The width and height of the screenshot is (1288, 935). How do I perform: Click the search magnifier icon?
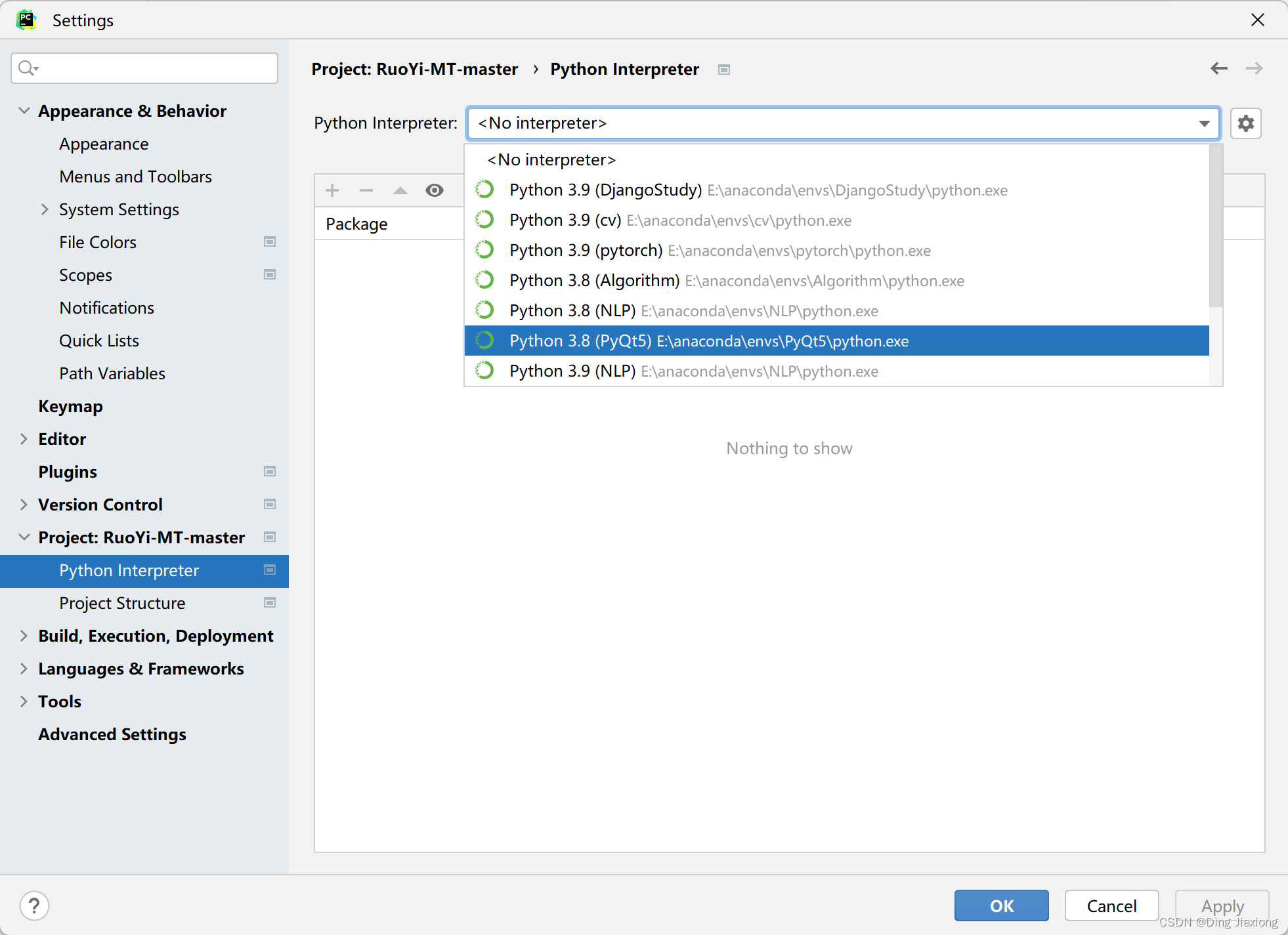(x=28, y=68)
